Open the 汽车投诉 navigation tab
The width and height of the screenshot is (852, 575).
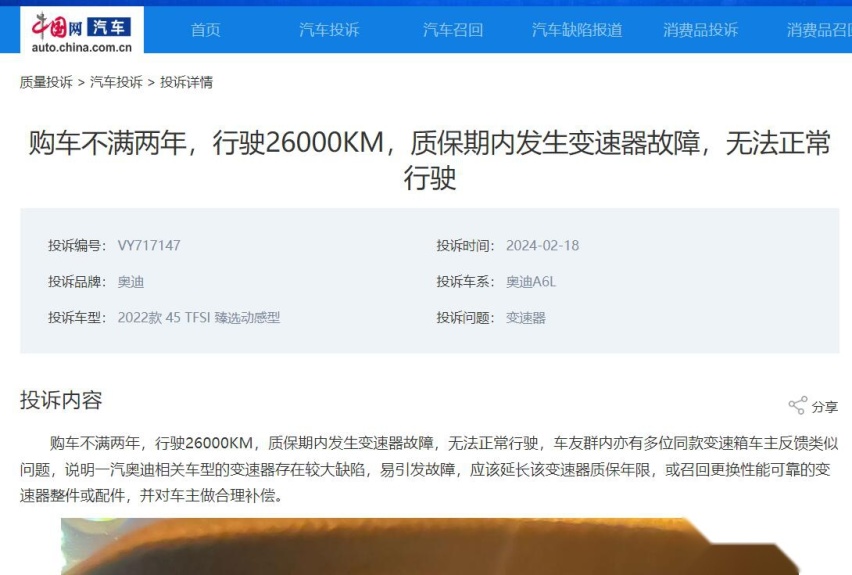click(329, 29)
